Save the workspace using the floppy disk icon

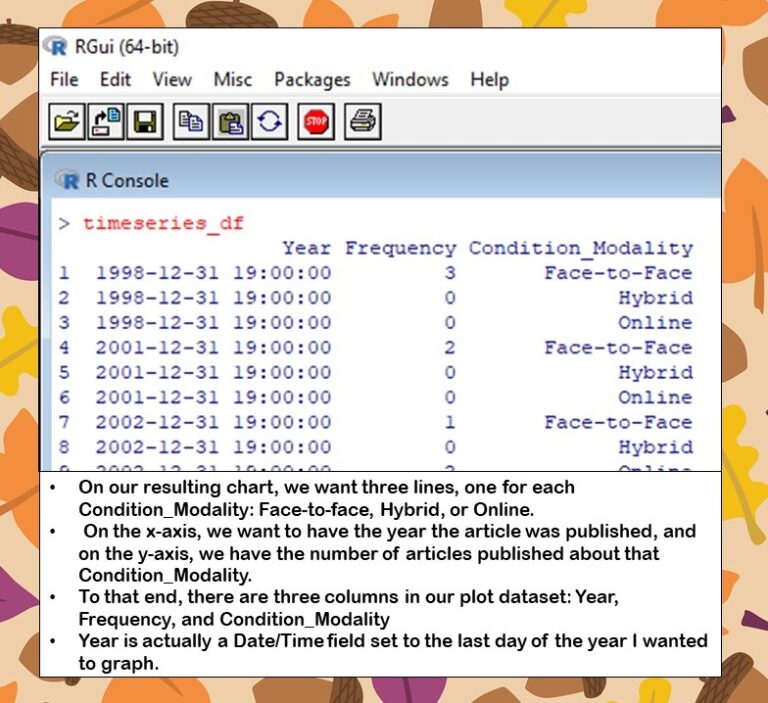(x=145, y=123)
